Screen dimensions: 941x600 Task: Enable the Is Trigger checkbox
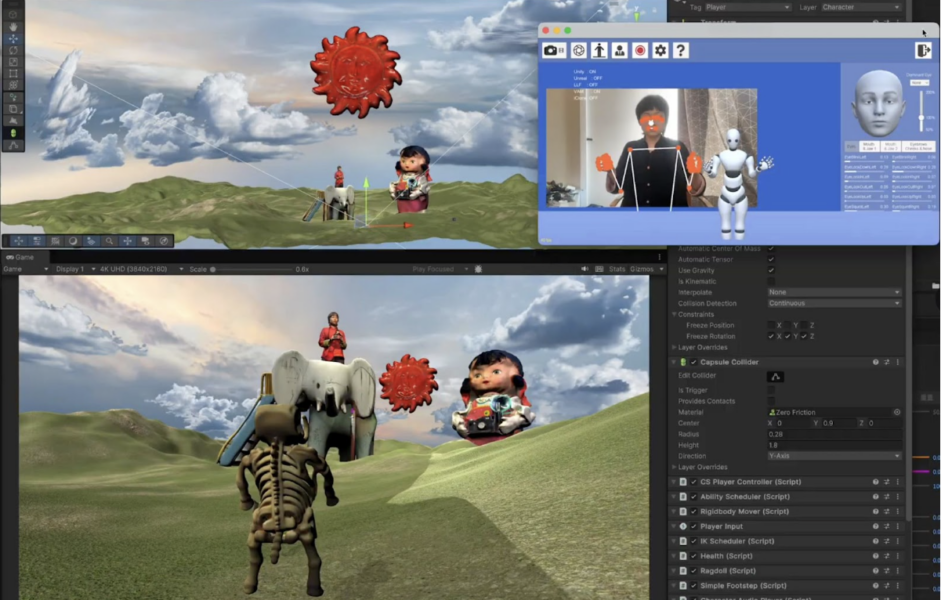[770, 390]
